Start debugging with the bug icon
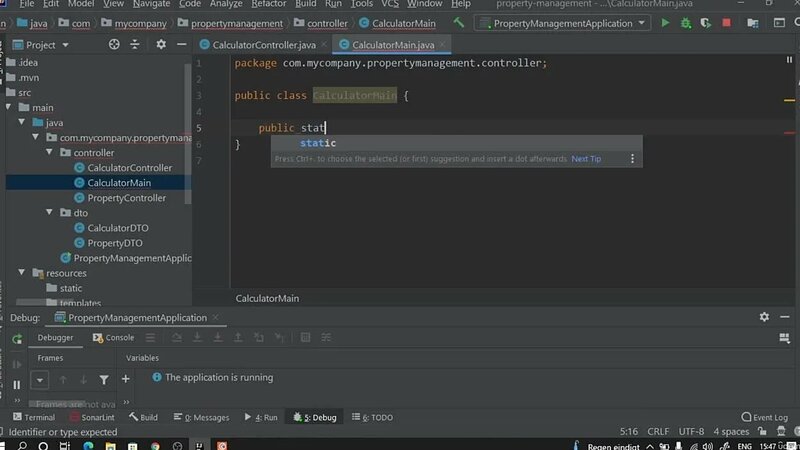 click(x=686, y=23)
